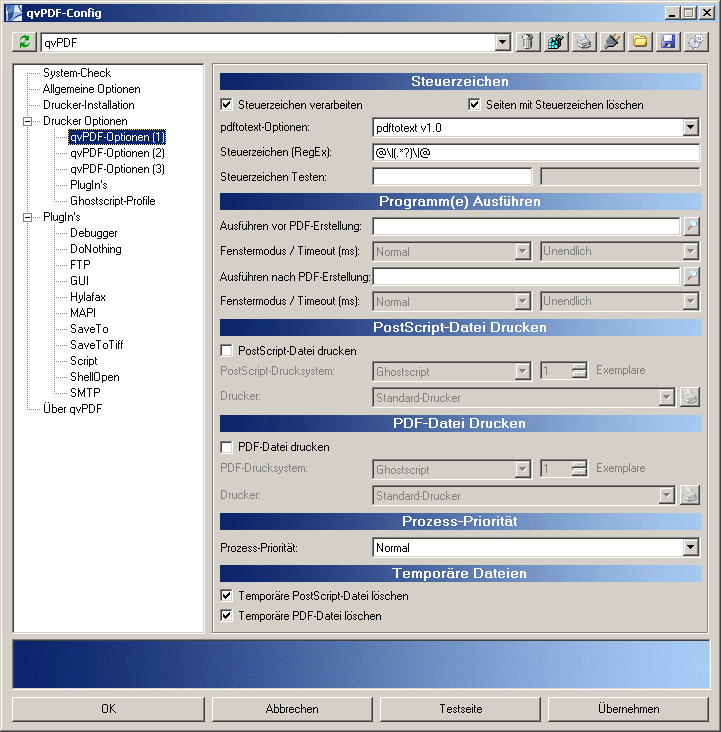The height and width of the screenshot is (732, 721).
Task: Select qvPDF-Optionen (2) tree item
Action: click(x=117, y=153)
